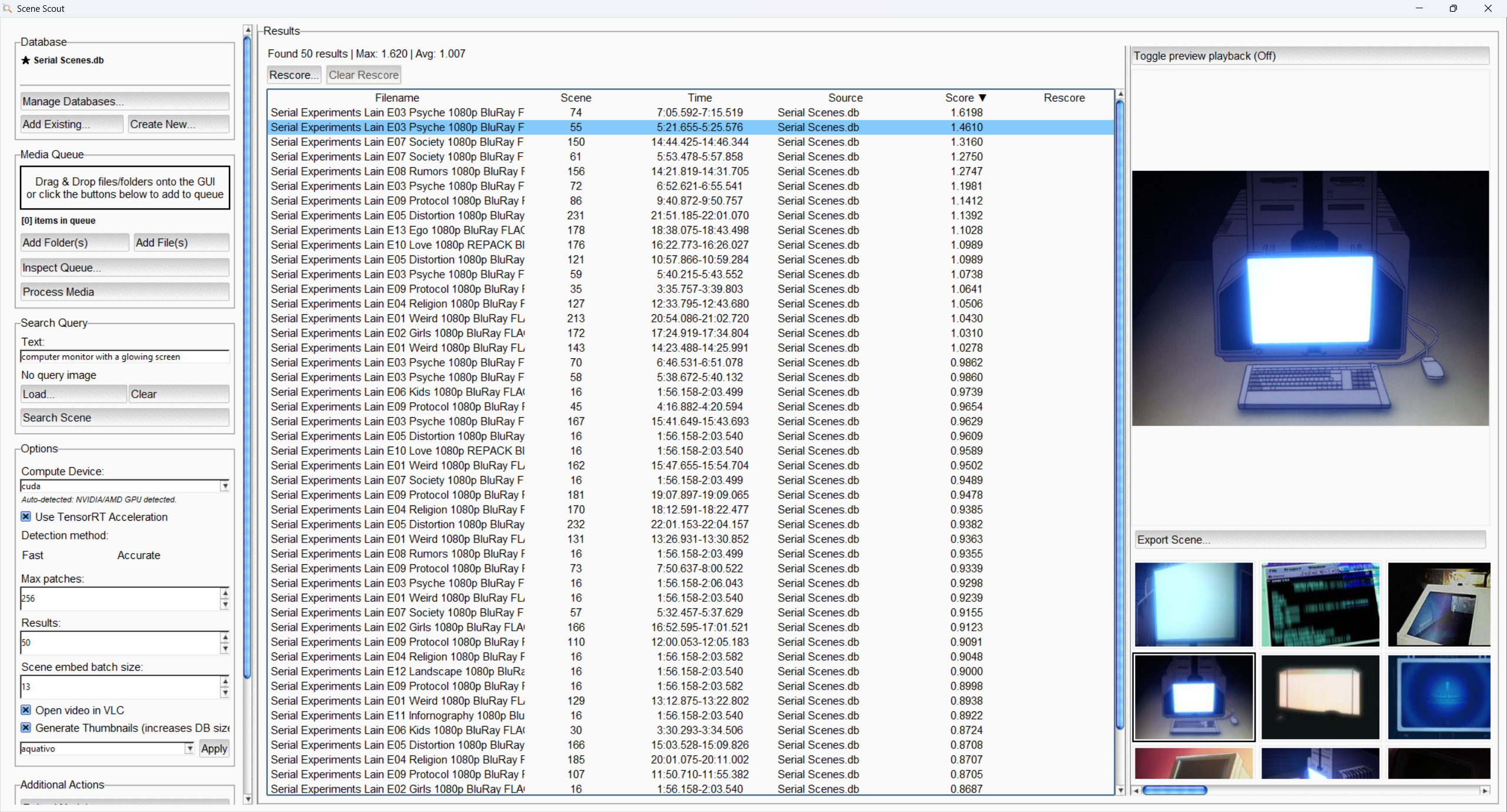1507x812 pixels.
Task: Click the thumbnail strip scroll-right arrow
Action: pyautogui.click(x=1485, y=790)
